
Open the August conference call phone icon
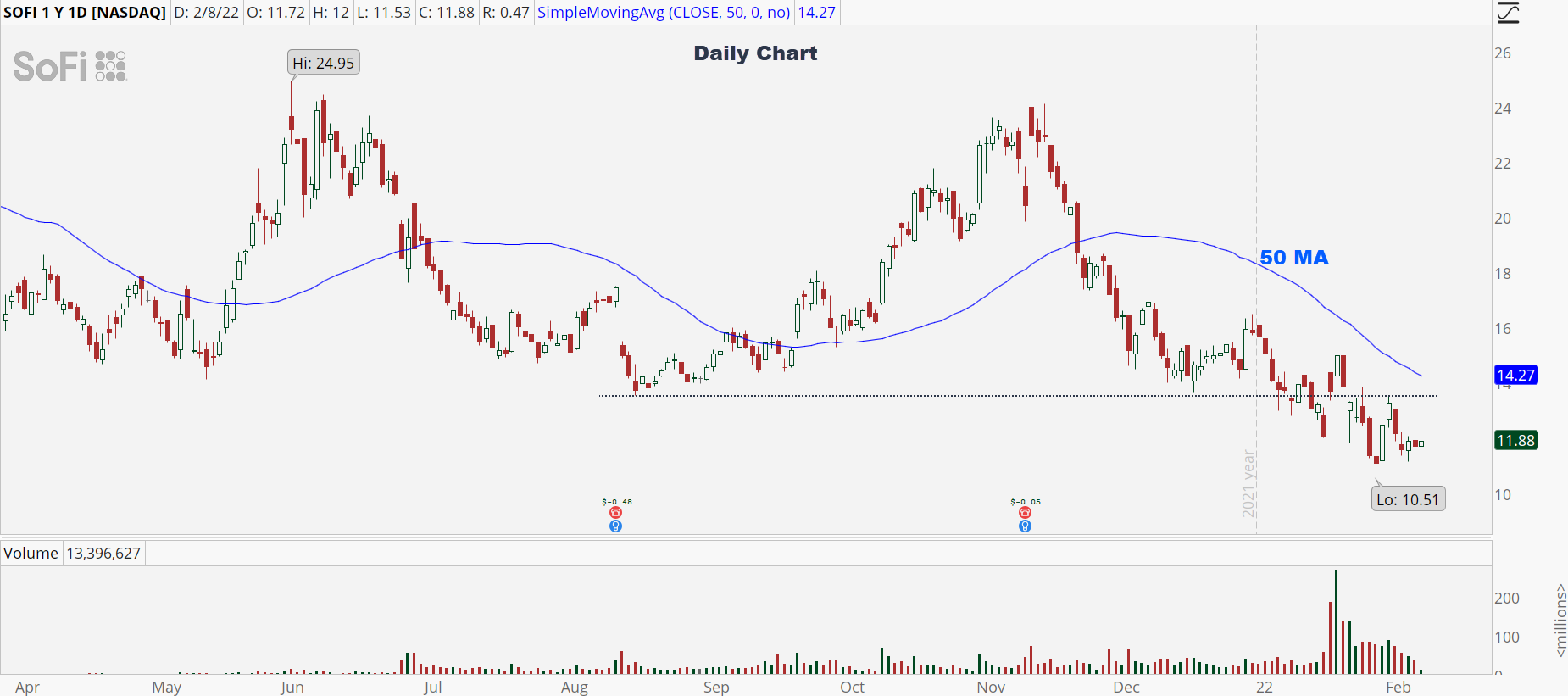point(616,513)
